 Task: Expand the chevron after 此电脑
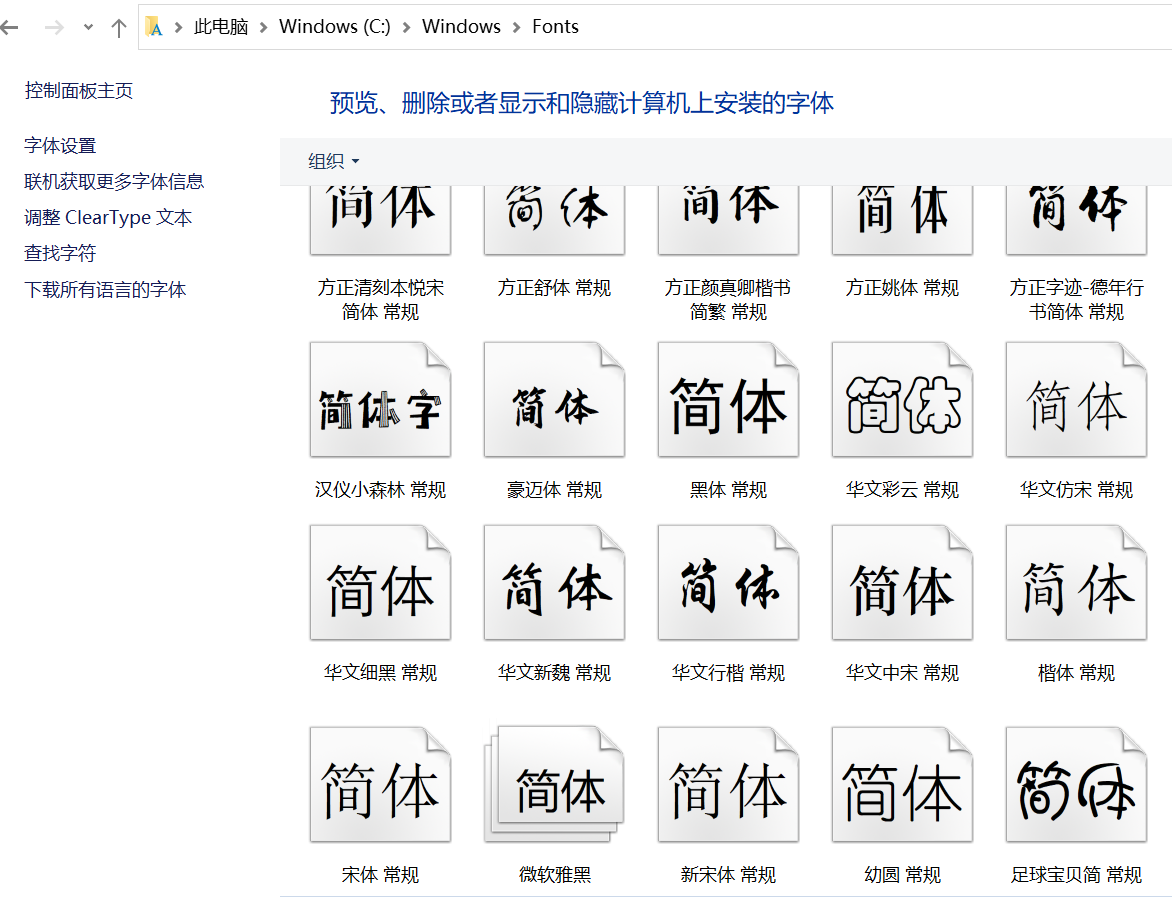(x=263, y=28)
